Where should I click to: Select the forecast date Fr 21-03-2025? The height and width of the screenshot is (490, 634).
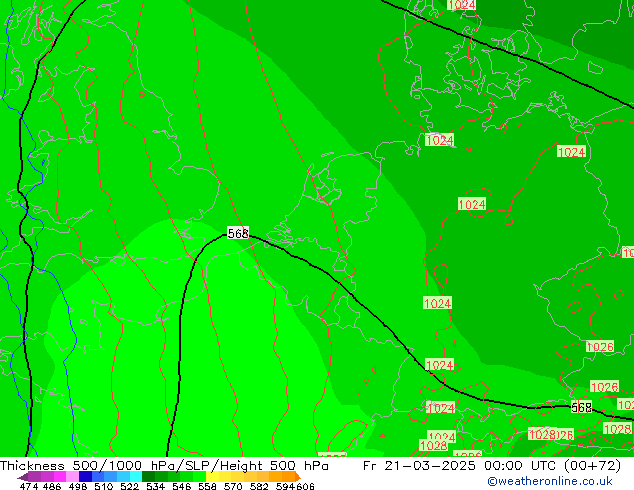click(x=419, y=466)
